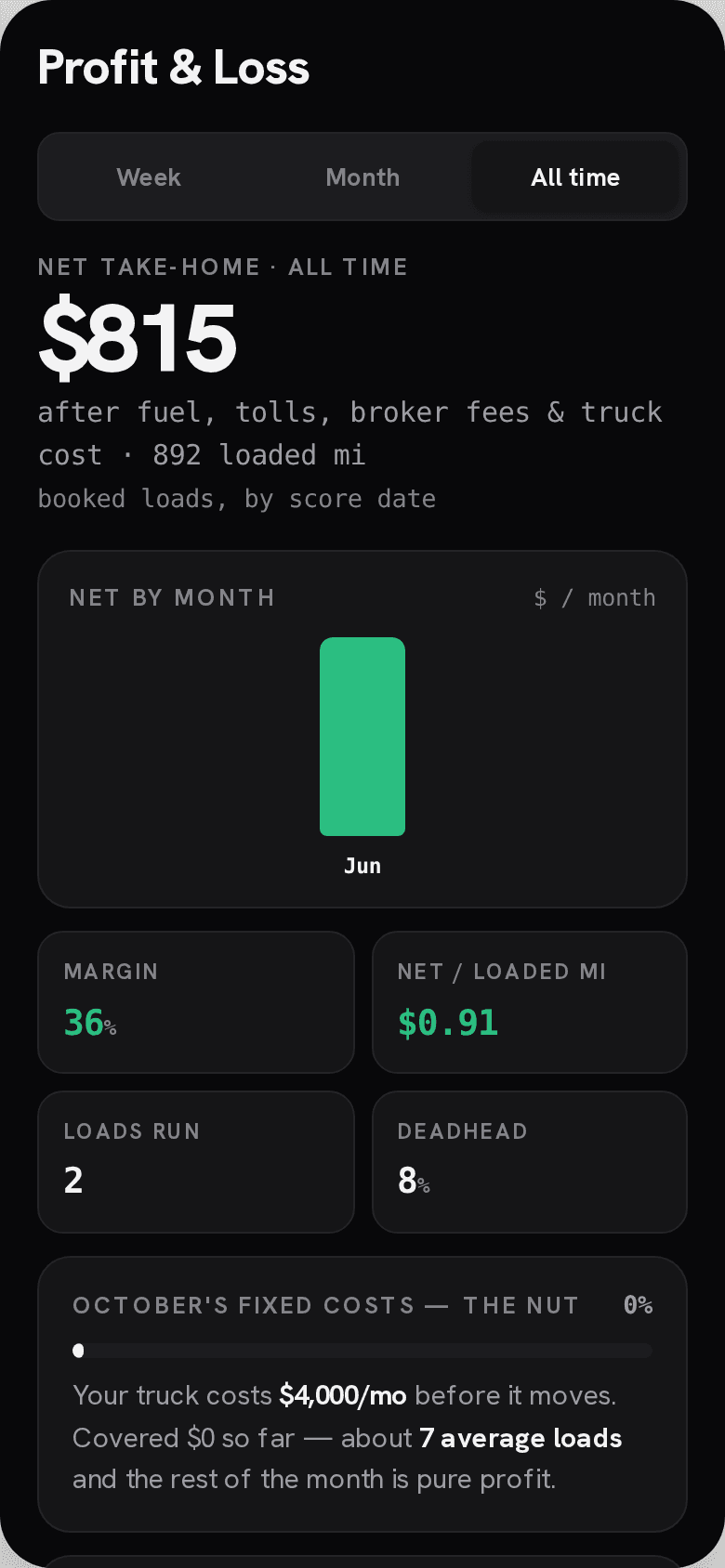Select the All time tab
The width and height of the screenshot is (725, 1568).
click(x=575, y=177)
